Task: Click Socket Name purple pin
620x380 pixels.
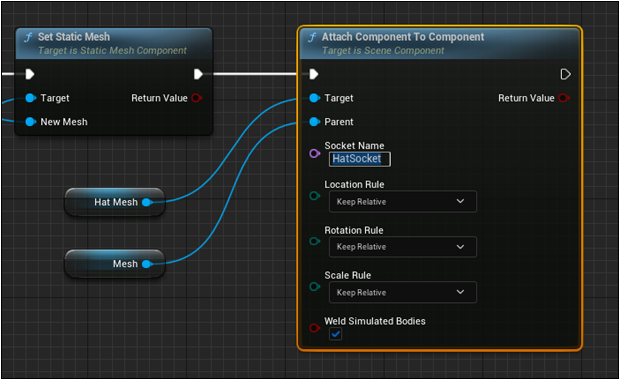Action: (315, 153)
